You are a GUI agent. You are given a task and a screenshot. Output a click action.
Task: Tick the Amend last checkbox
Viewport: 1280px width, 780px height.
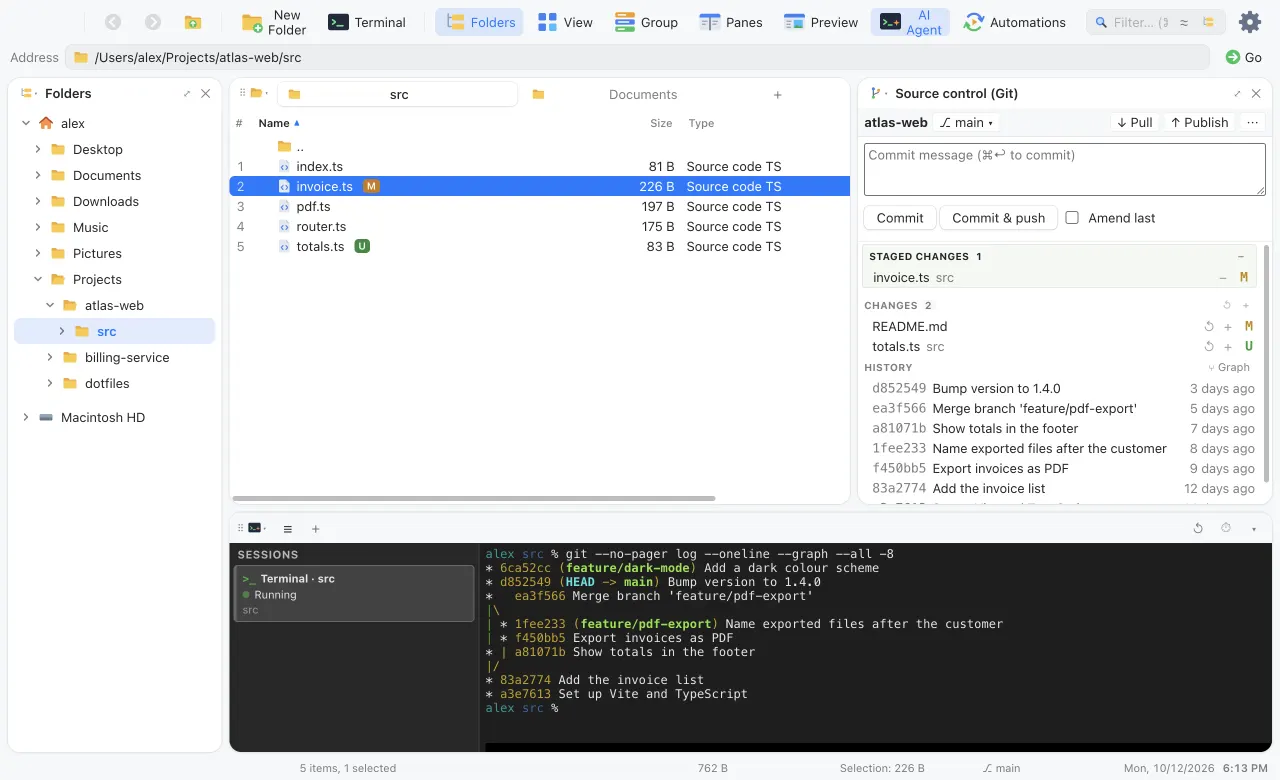pyautogui.click(x=1072, y=217)
